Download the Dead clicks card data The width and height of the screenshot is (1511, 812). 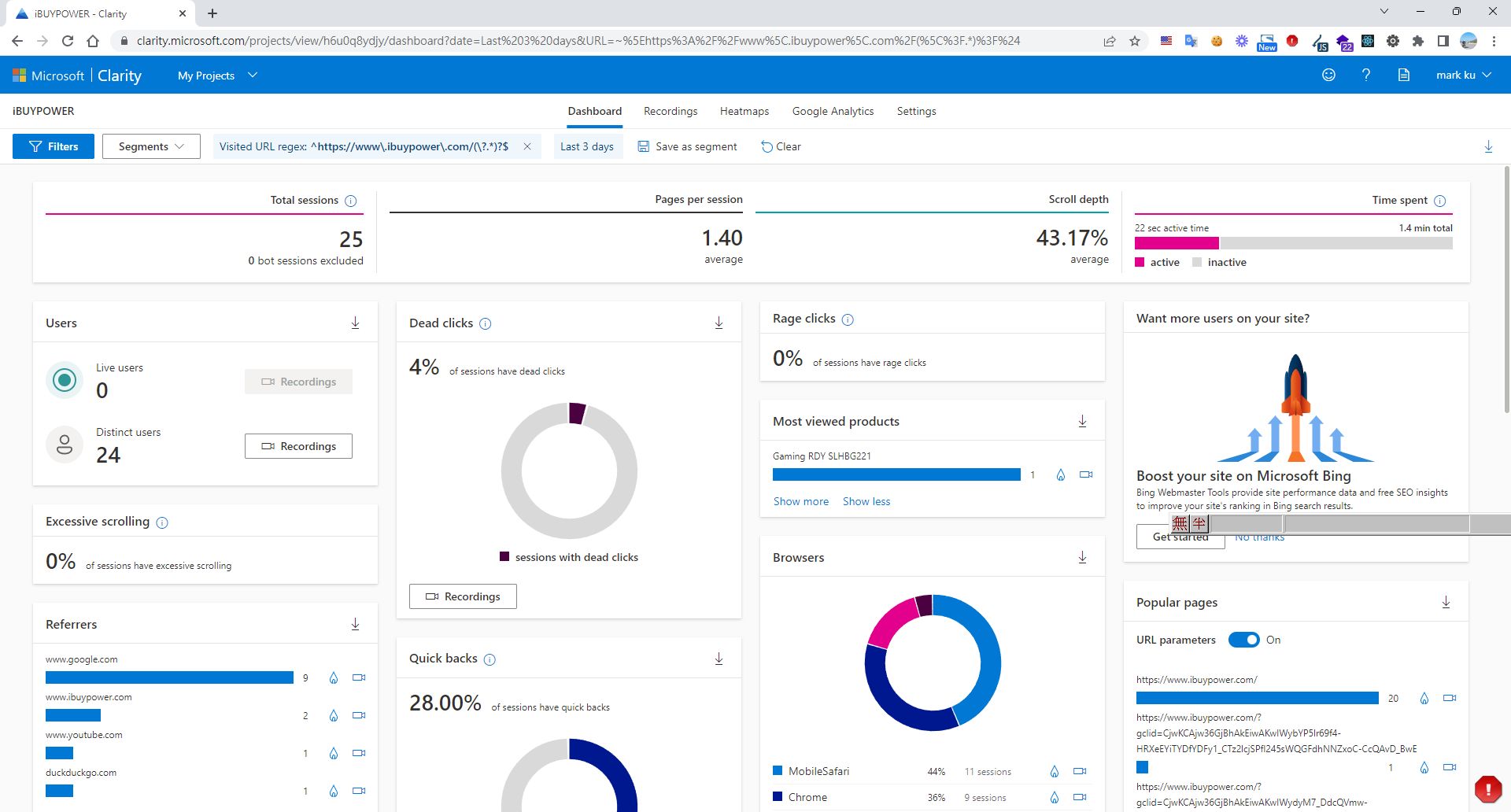(x=719, y=323)
